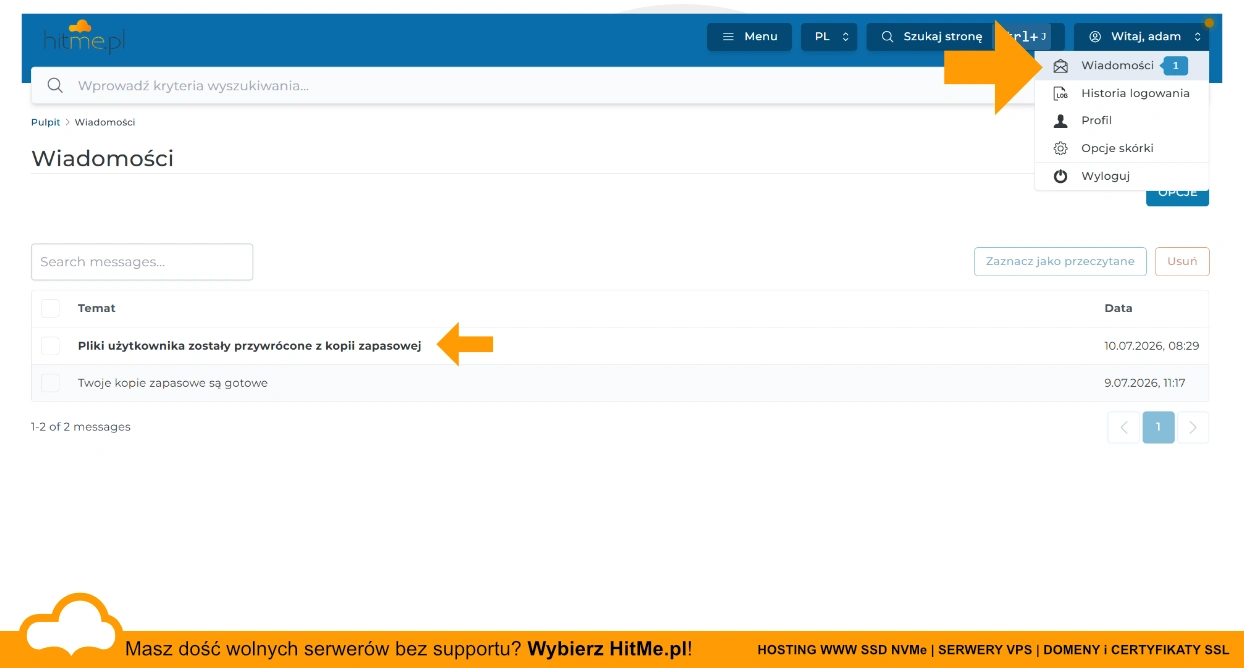
Task: Click the magnifier icon in search criteria bar
Action: [x=56, y=86]
